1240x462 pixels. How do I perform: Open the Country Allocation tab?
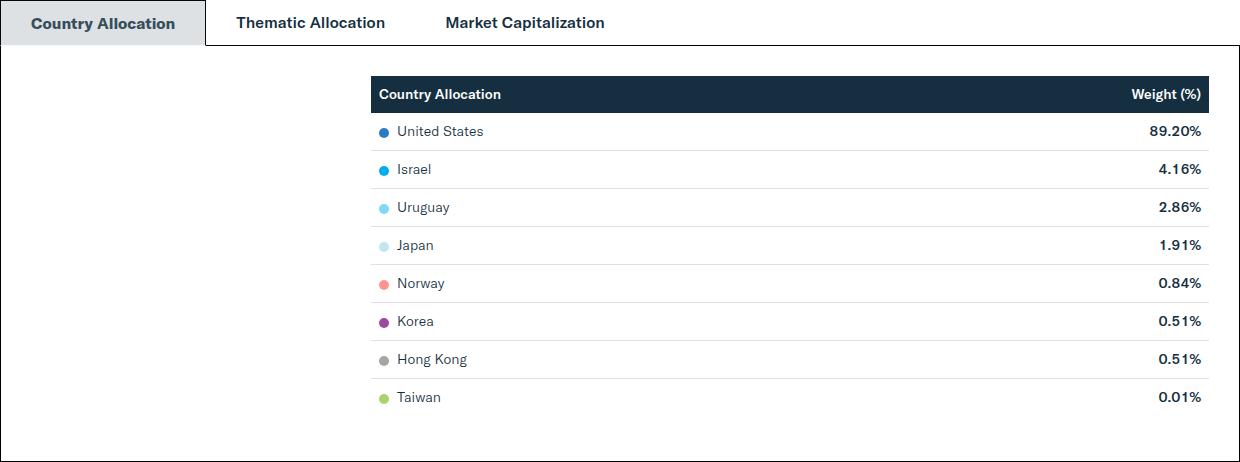point(103,23)
